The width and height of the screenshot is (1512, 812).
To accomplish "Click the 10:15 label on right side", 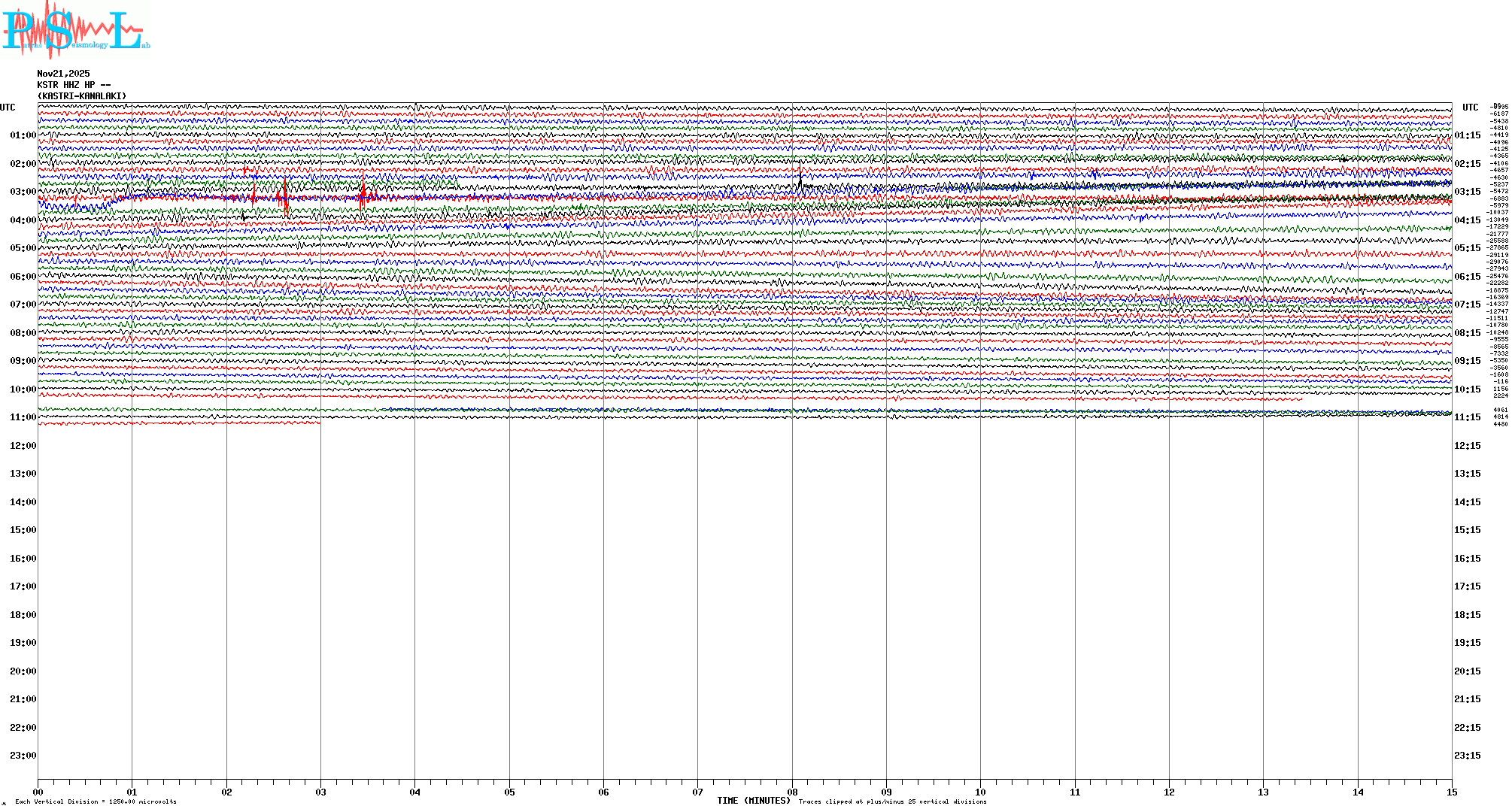I will 1467,389.
